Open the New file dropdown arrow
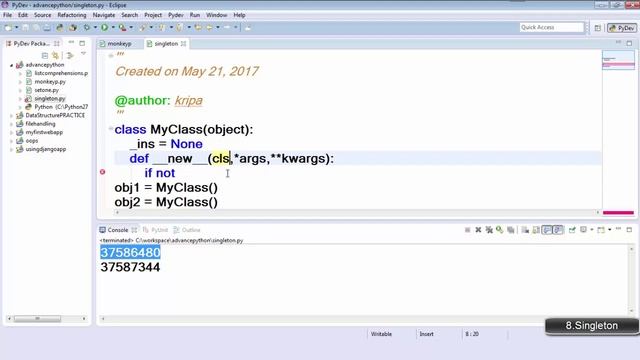Screen dimensions: 640x360 click(x=17, y=27)
